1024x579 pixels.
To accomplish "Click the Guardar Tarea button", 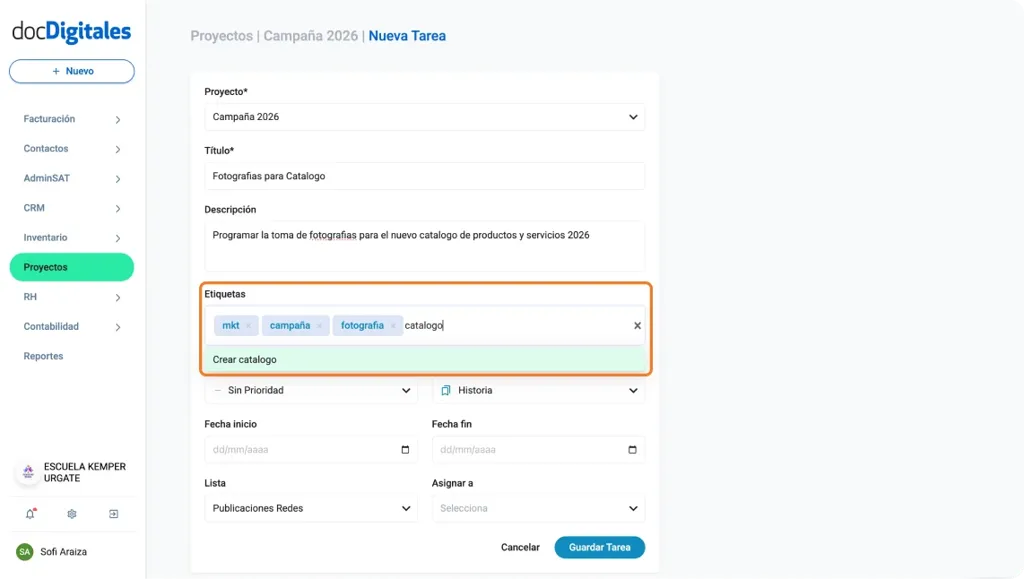I will click(x=599, y=547).
